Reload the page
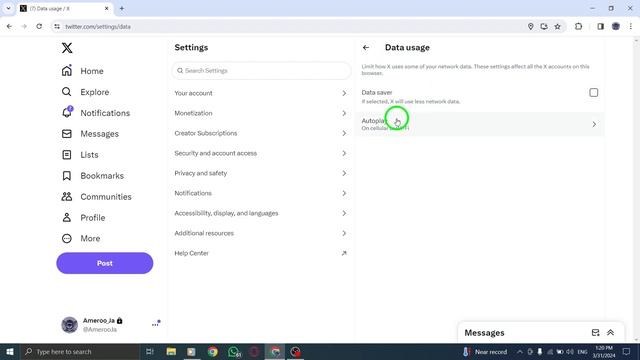 (39, 27)
